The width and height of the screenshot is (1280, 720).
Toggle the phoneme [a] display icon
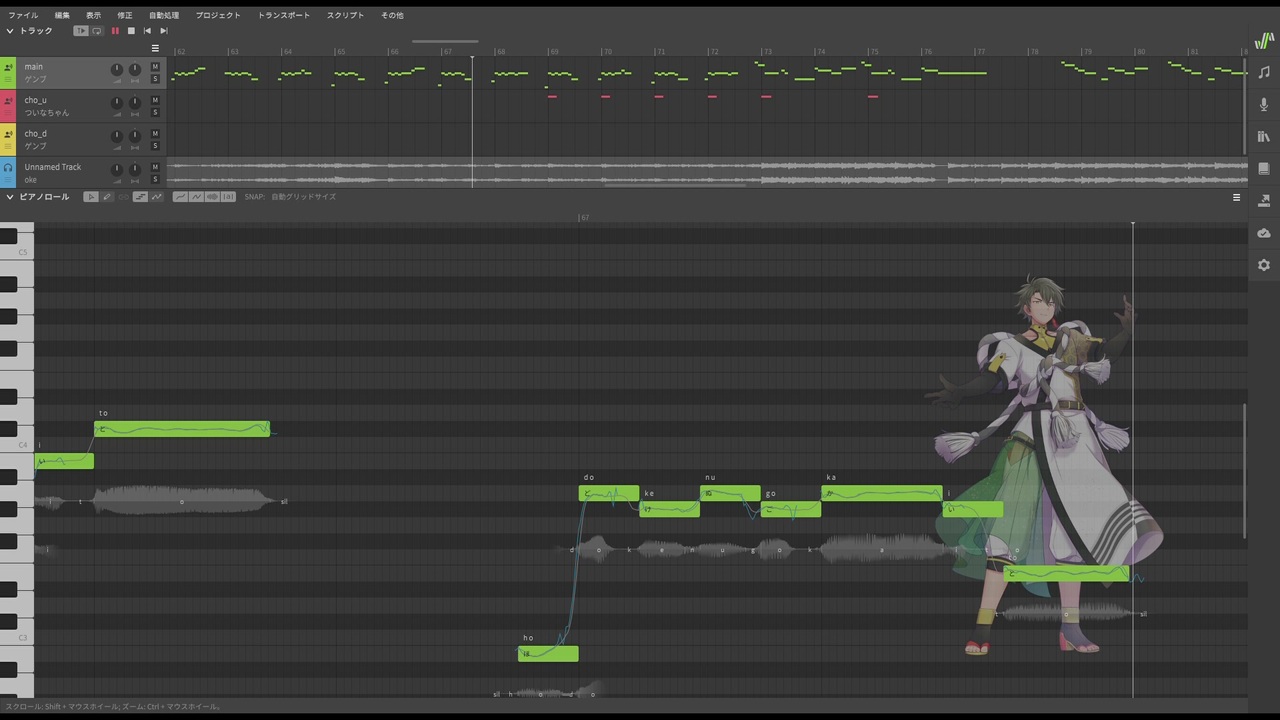229,197
